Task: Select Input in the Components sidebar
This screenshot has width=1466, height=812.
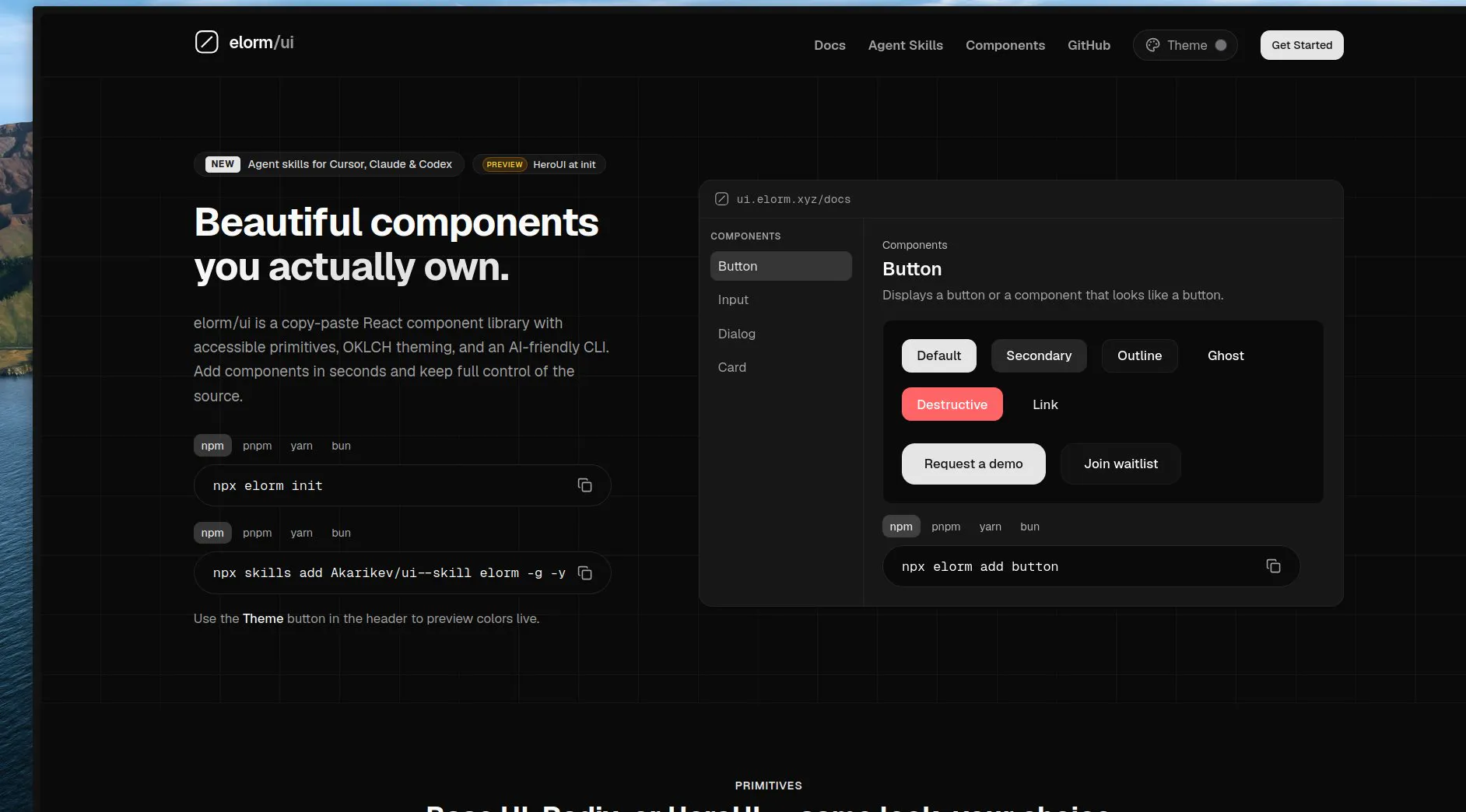Action: (781, 299)
